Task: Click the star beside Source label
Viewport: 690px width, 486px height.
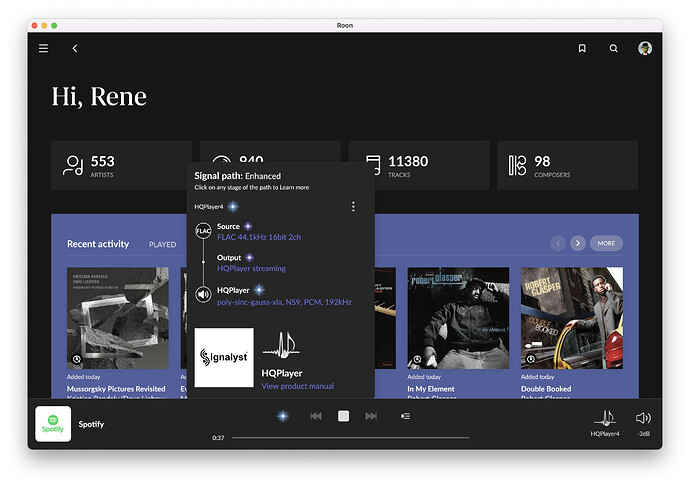Action: pyautogui.click(x=248, y=226)
